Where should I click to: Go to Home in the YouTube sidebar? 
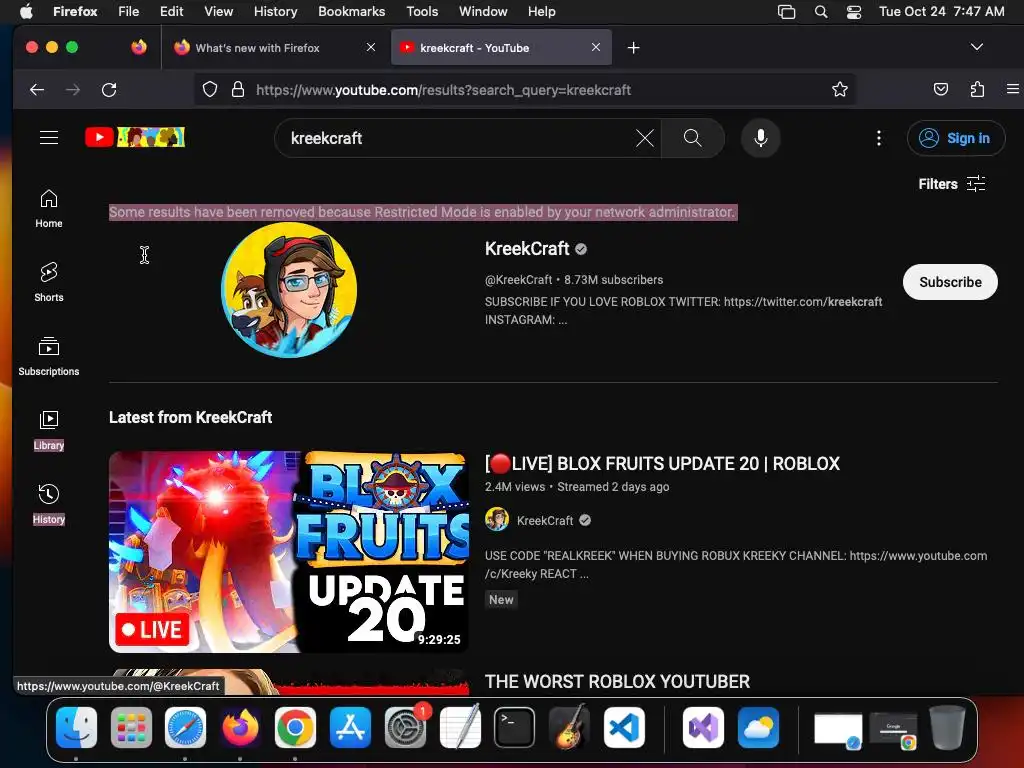(49, 209)
